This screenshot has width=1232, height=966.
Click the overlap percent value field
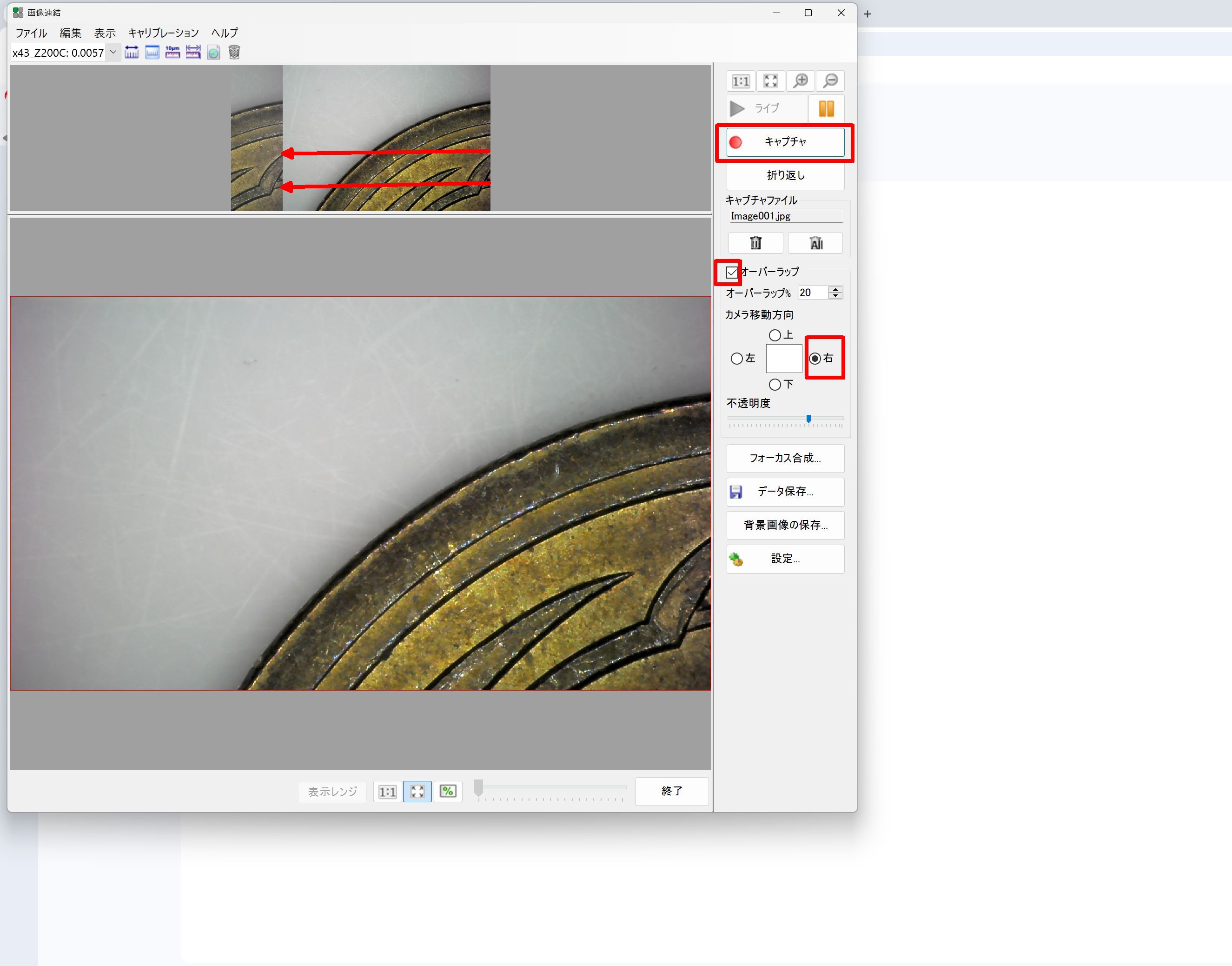click(x=813, y=293)
